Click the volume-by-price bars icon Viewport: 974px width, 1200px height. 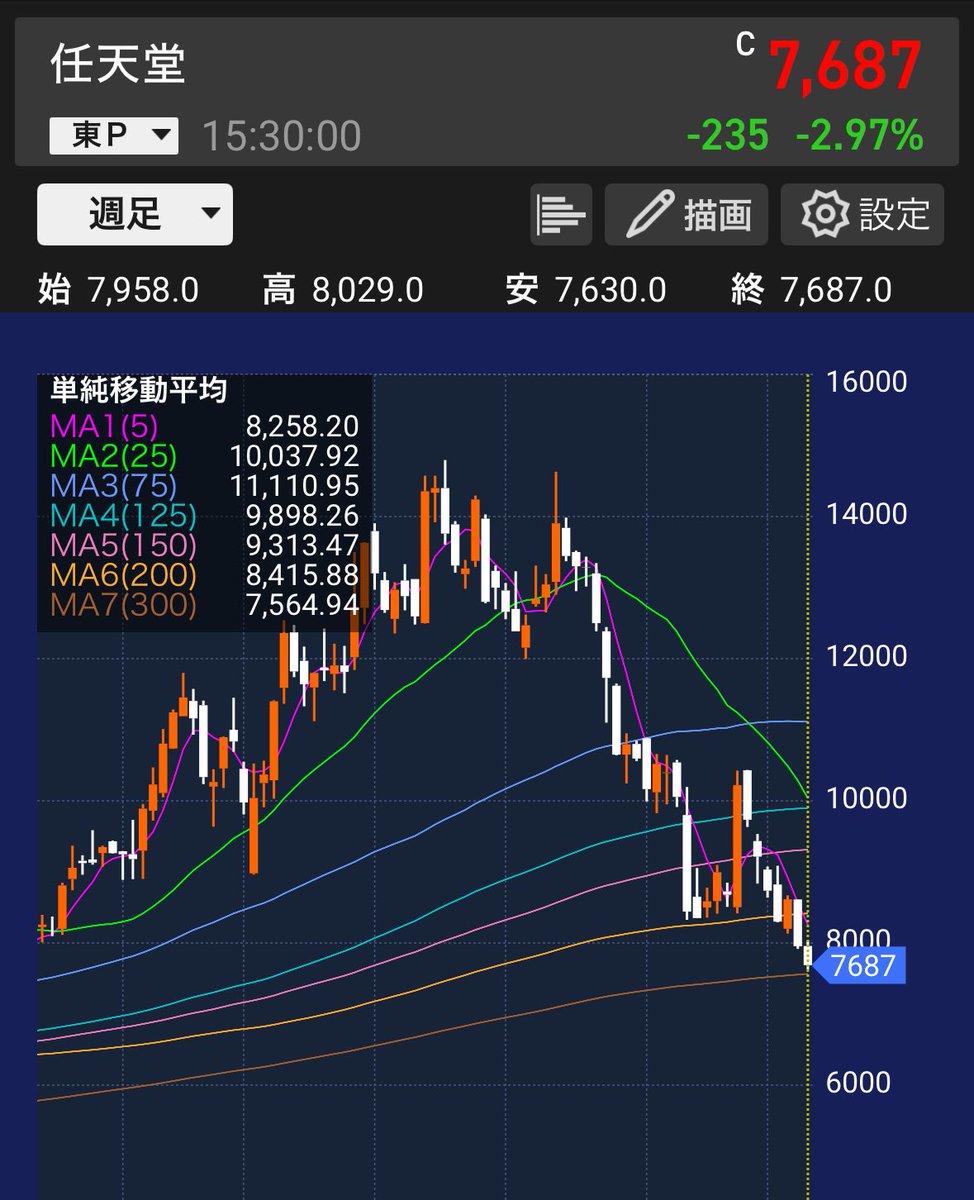[x=561, y=214]
